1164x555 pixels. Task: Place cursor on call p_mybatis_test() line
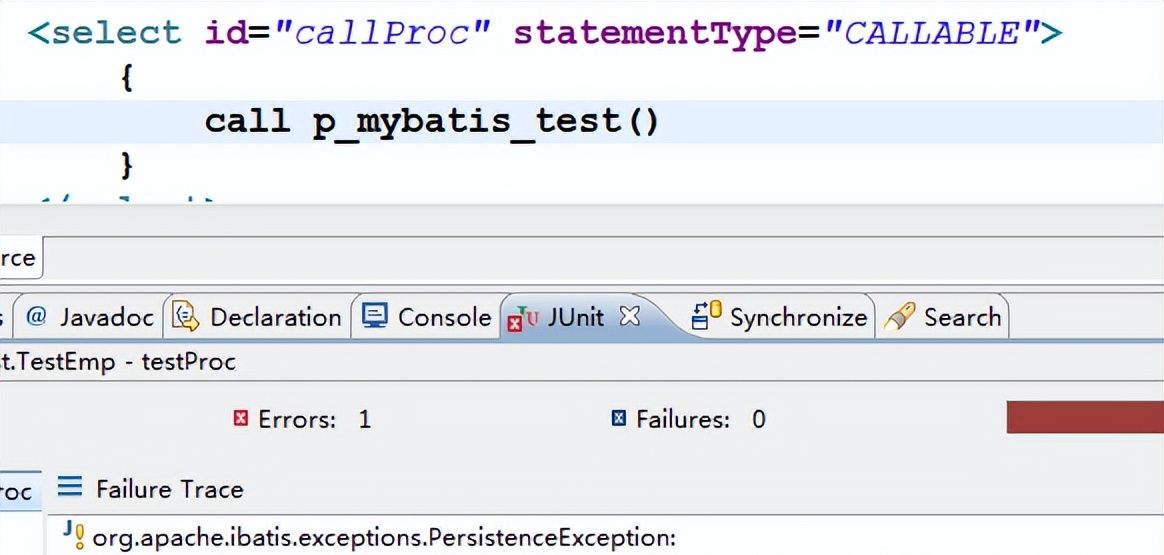(432, 122)
